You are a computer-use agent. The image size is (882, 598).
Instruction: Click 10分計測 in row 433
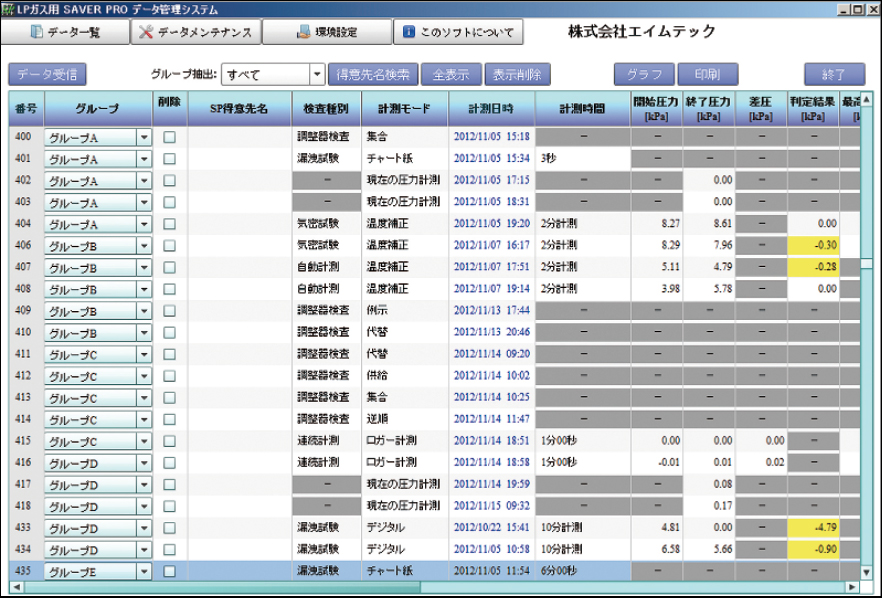tap(561, 528)
